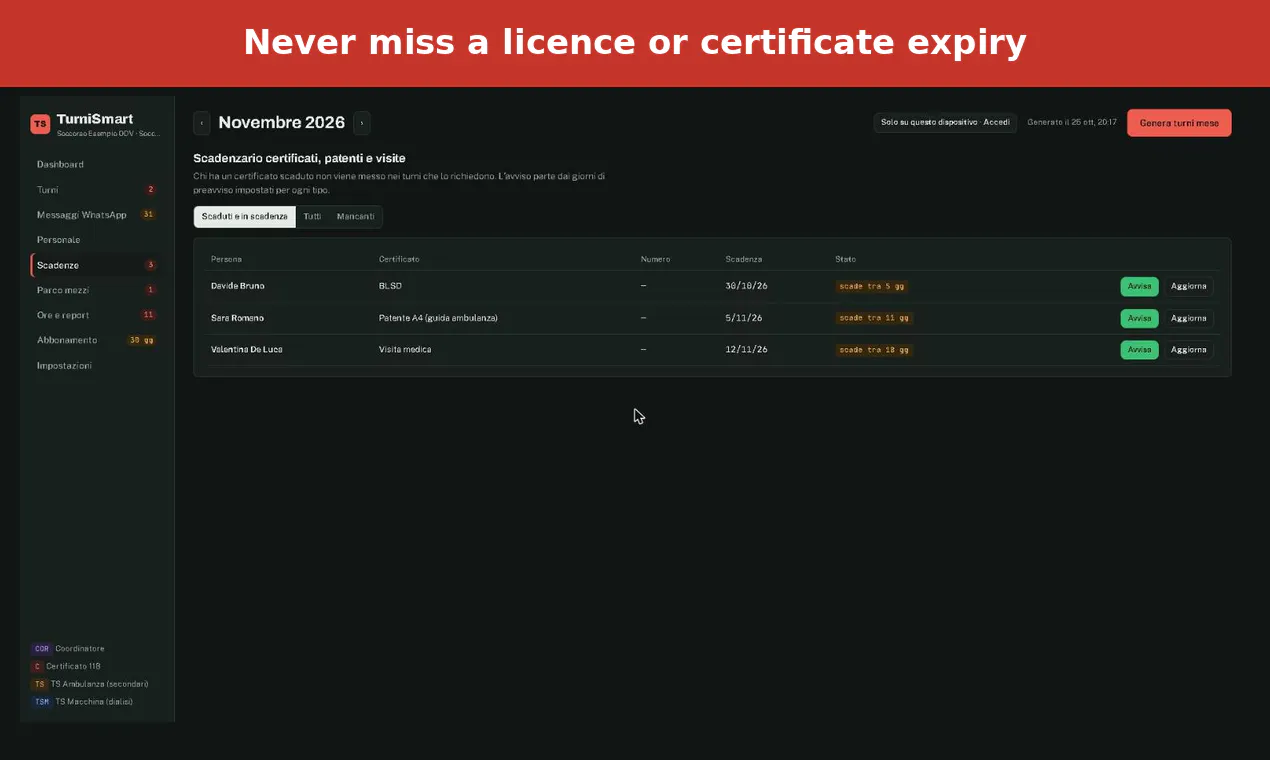This screenshot has width=1270, height=760.
Task: Click 'Solo su questo dispositivo · Accedi'
Action: click(945, 123)
